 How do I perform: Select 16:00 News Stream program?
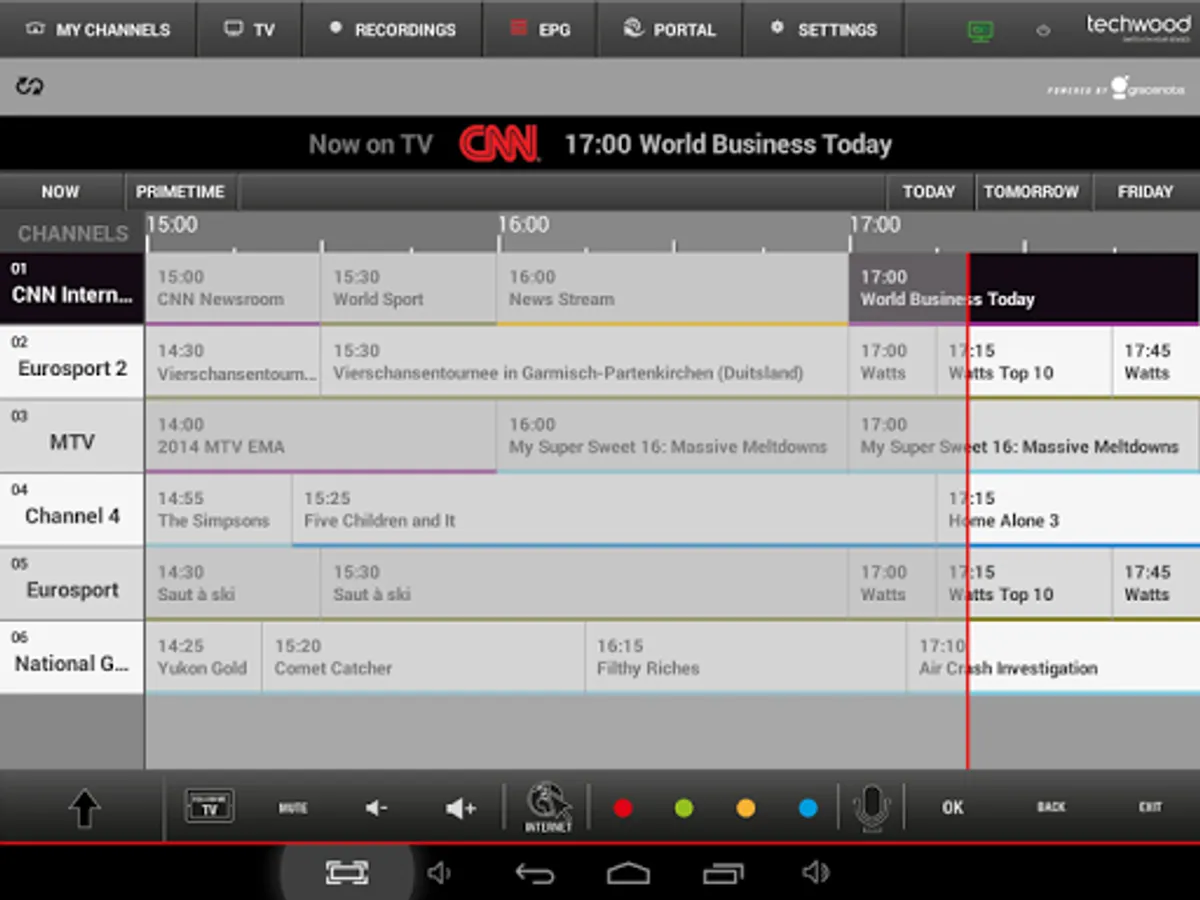point(672,288)
